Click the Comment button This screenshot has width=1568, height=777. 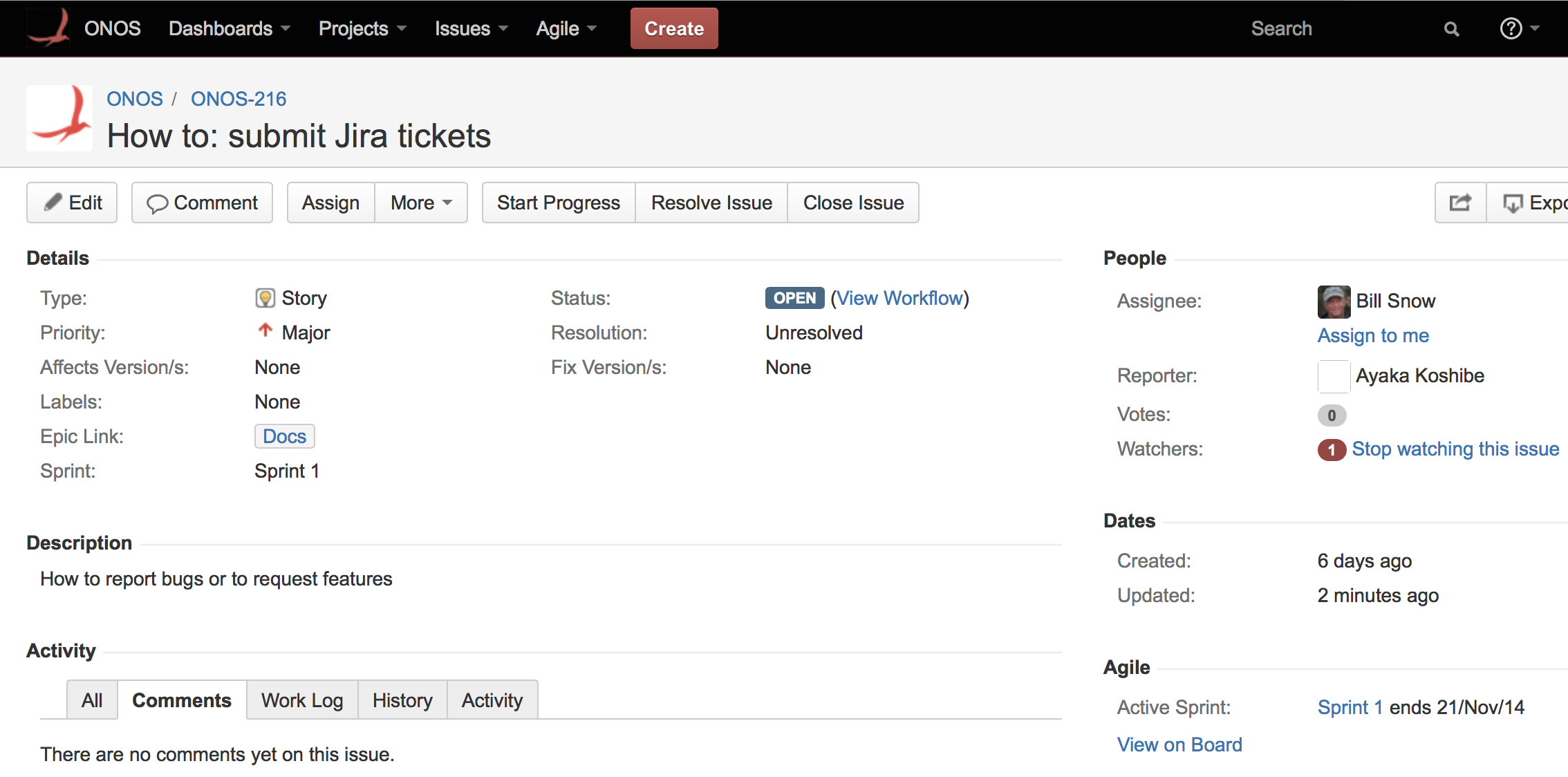(x=202, y=203)
